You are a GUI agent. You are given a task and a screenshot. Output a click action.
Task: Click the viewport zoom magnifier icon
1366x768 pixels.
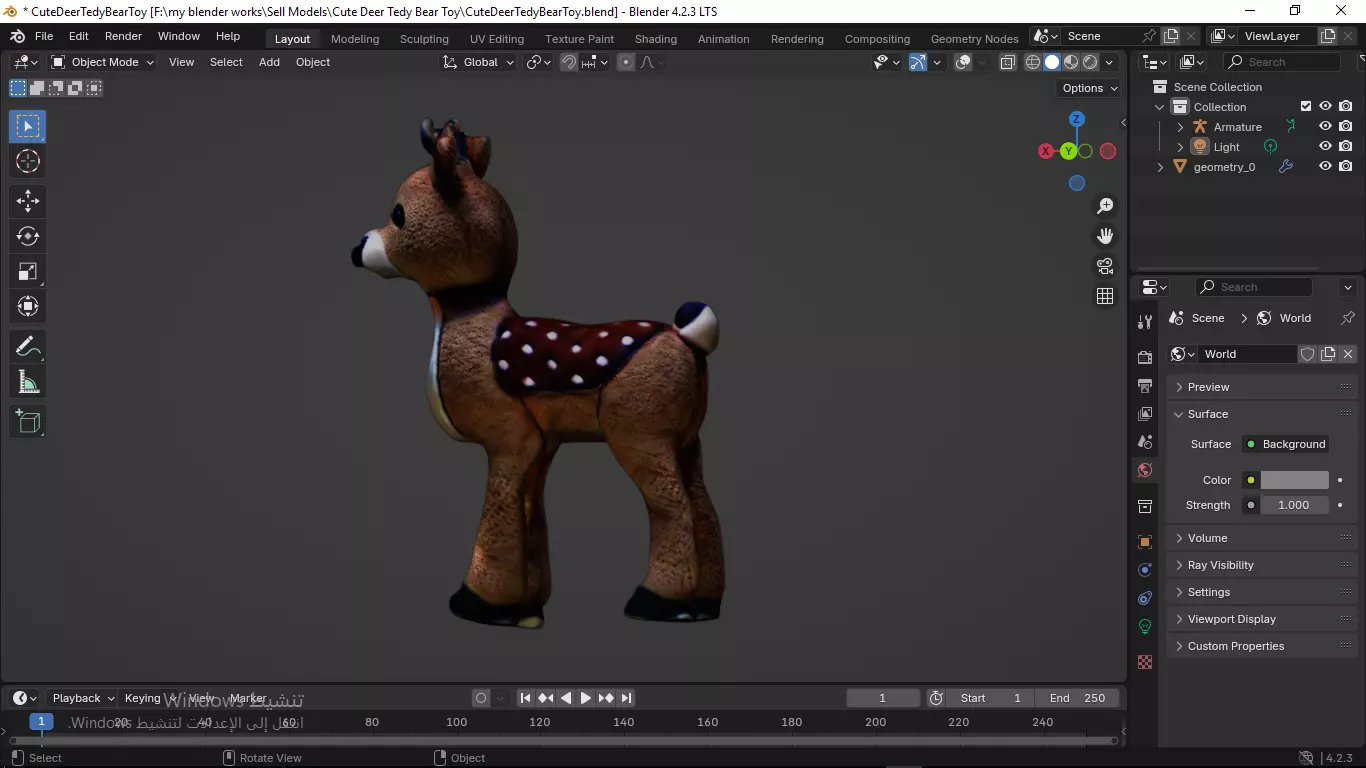pos(1105,205)
